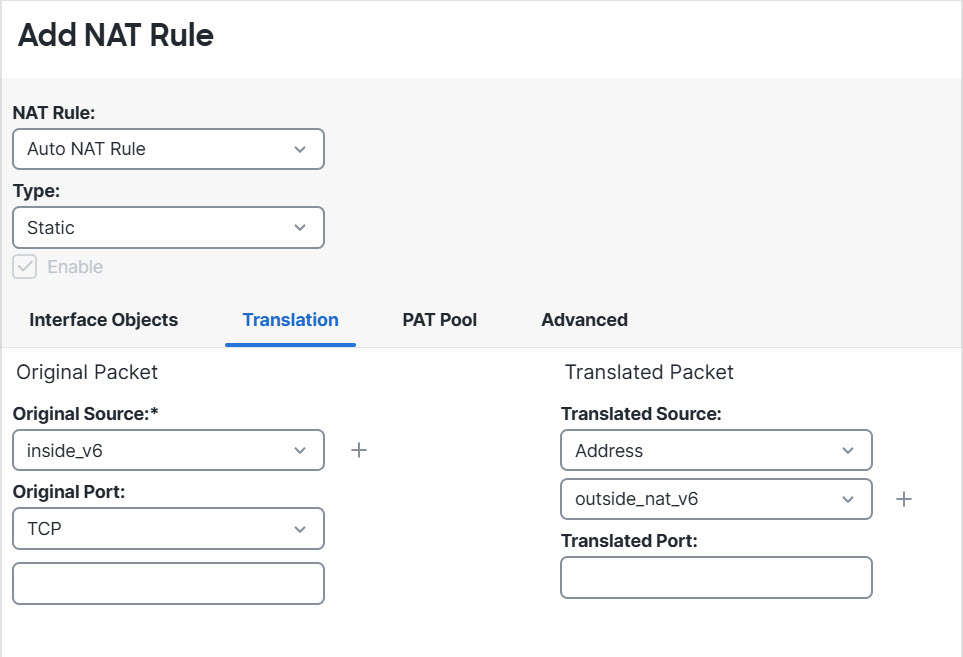Open the inside_v6 Original Source dropdown
This screenshot has width=963, height=657.
point(168,450)
